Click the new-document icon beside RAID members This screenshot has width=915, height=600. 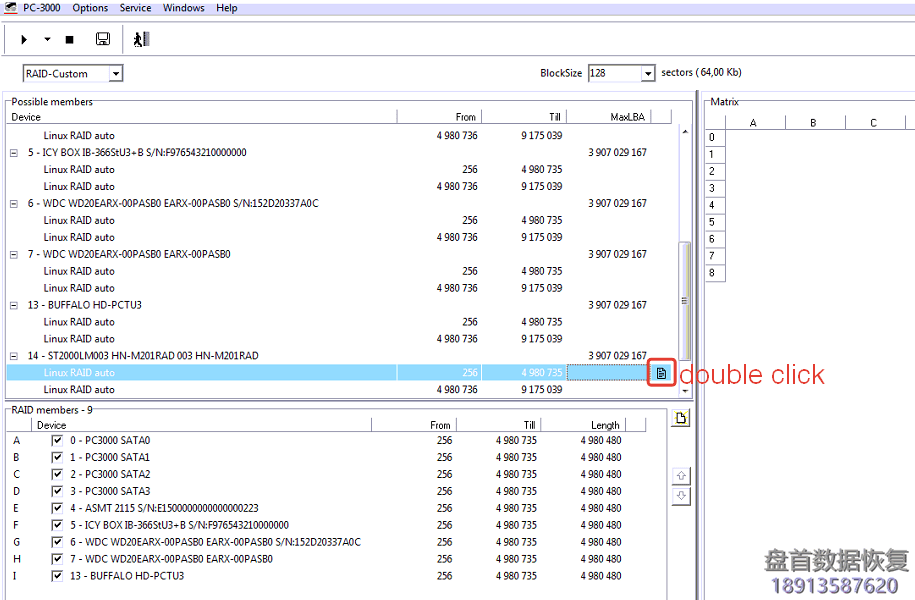(x=681, y=418)
